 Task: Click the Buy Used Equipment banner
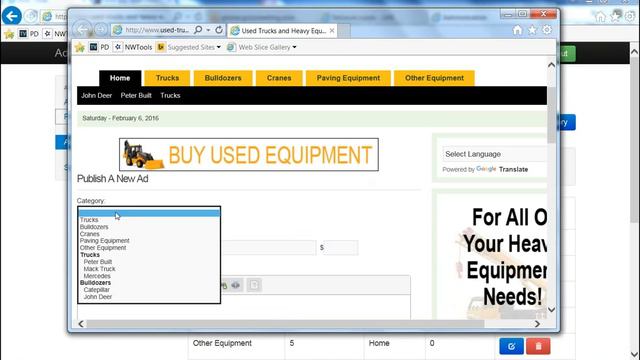click(249, 155)
